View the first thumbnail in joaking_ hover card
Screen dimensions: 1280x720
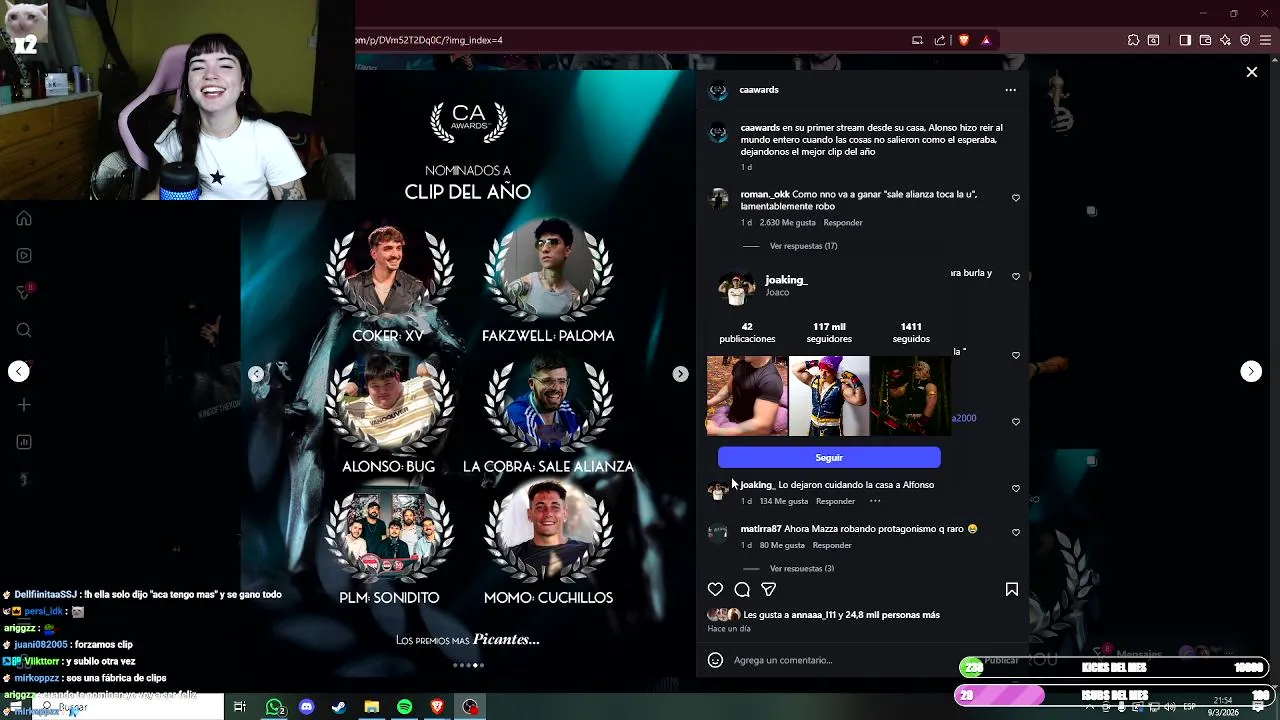click(747, 396)
